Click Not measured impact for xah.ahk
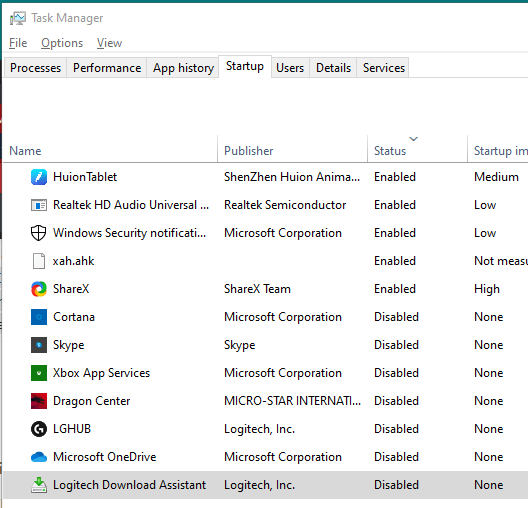 [x=501, y=261]
